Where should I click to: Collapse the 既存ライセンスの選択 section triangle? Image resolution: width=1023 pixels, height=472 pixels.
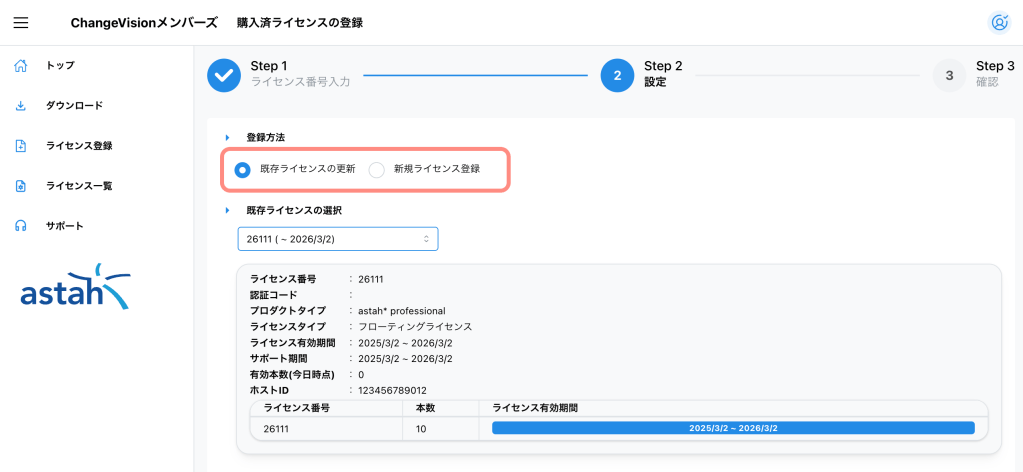coord(228,211)
